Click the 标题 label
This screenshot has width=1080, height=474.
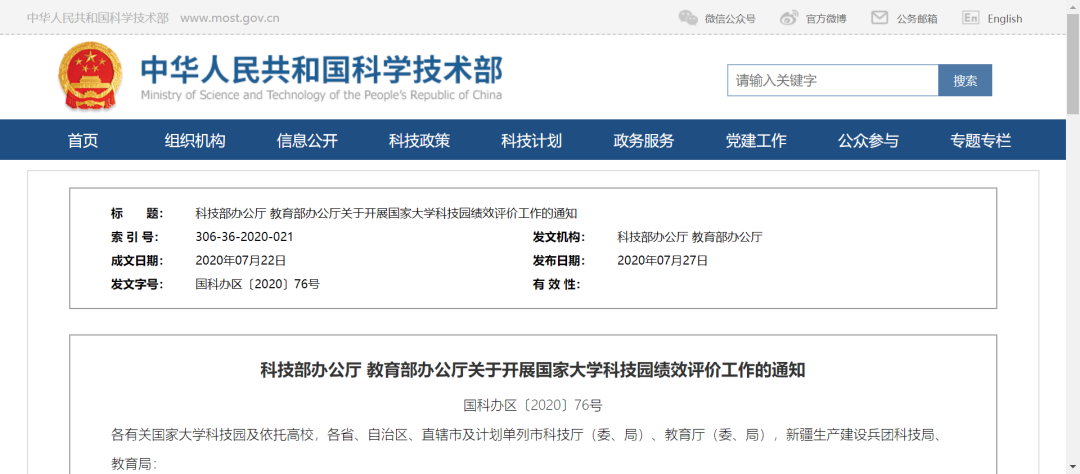137,213
